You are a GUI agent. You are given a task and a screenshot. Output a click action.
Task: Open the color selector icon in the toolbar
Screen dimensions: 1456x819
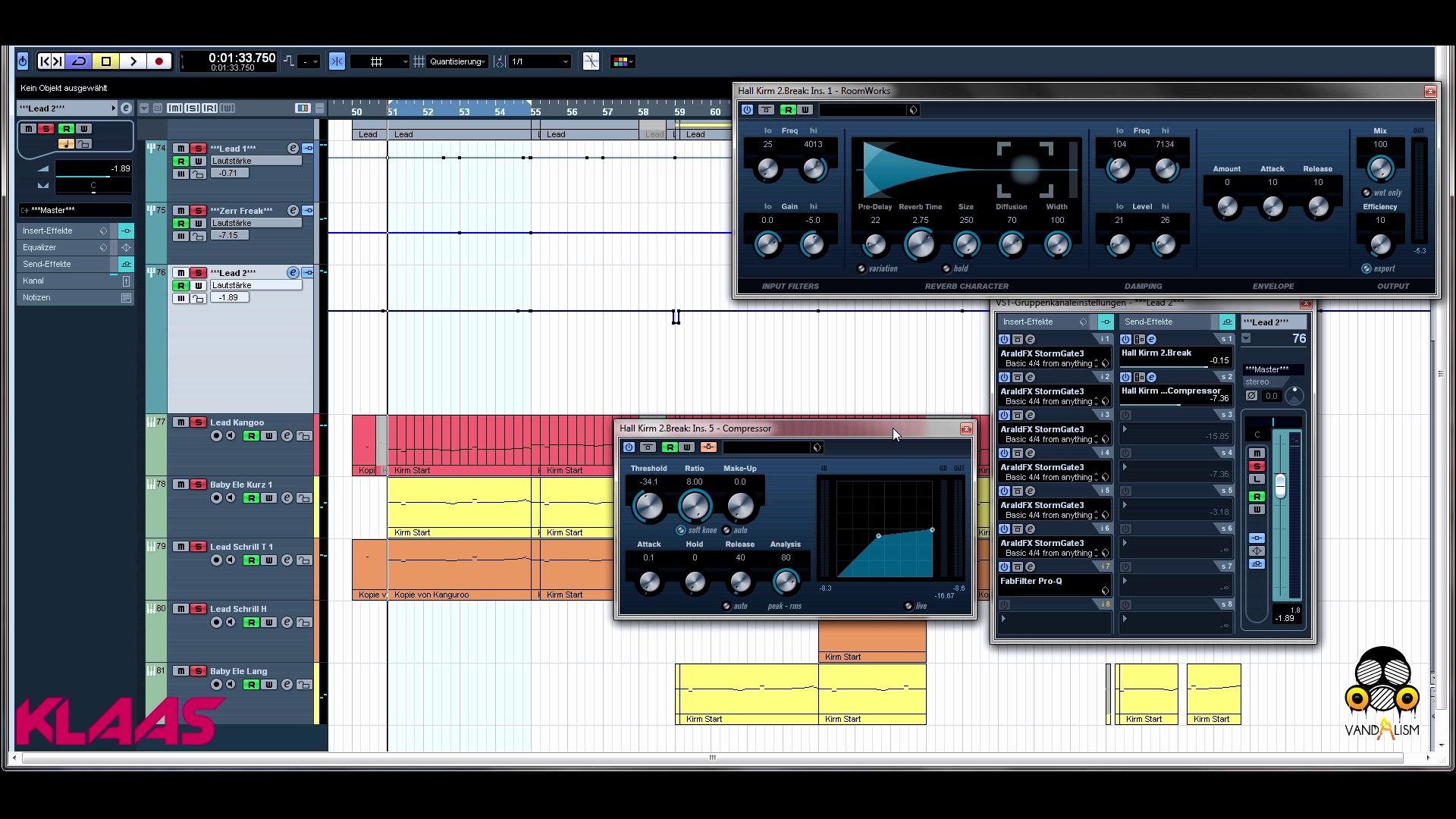[x=622, y=61]
